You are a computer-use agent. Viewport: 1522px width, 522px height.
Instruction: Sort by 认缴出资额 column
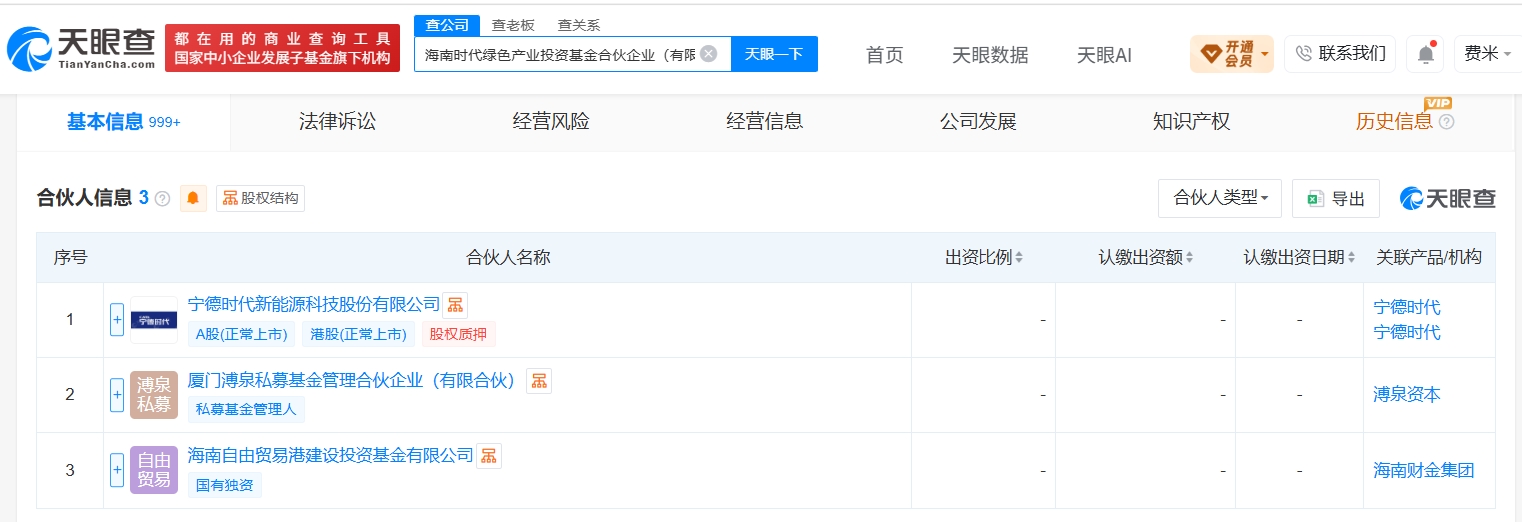click(1189, 258)
